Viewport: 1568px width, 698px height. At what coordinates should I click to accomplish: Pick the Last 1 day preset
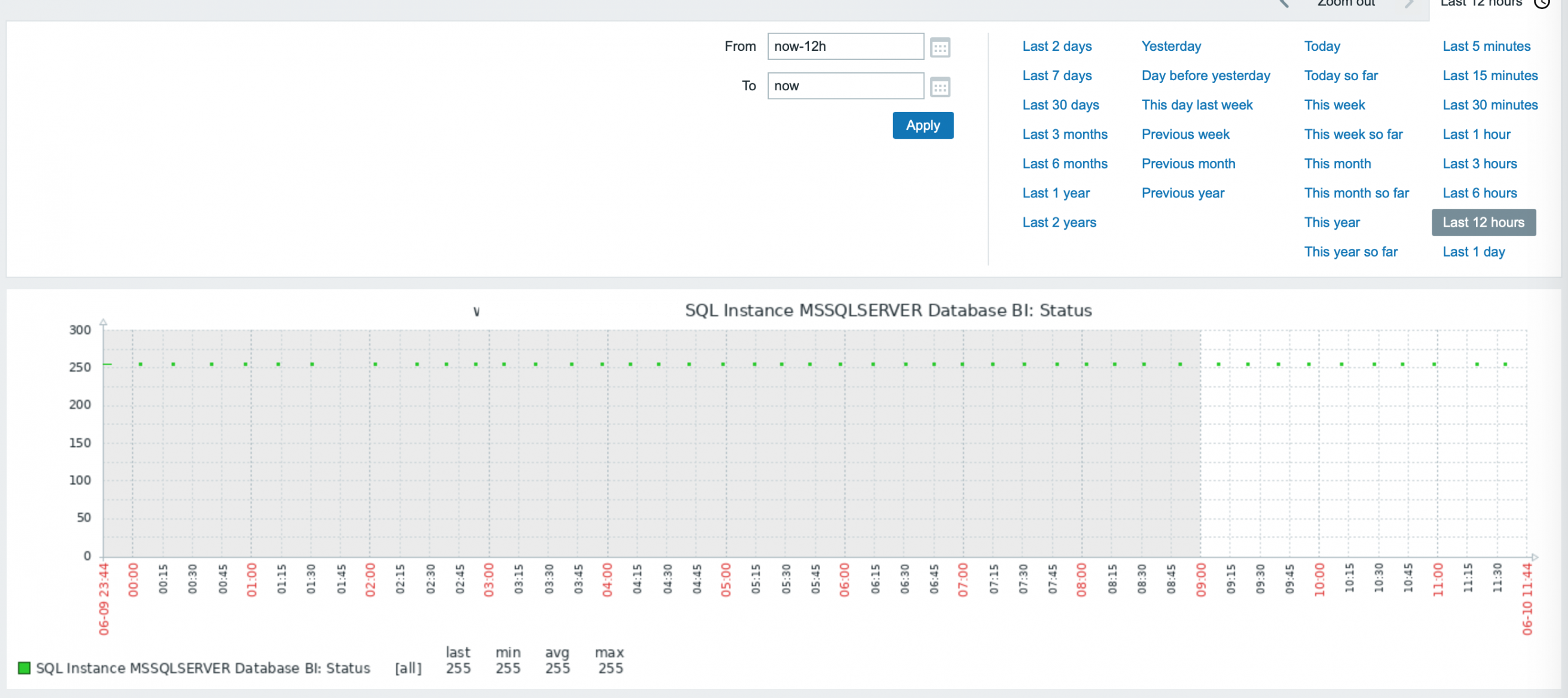click(x=1473, y=252)
